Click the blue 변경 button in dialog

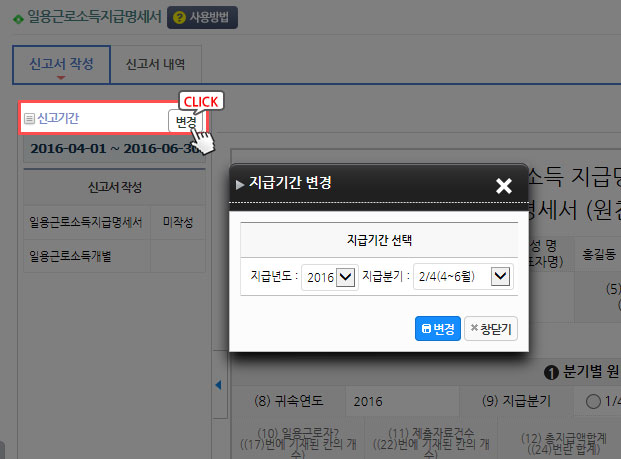click(x=438, y=328)
